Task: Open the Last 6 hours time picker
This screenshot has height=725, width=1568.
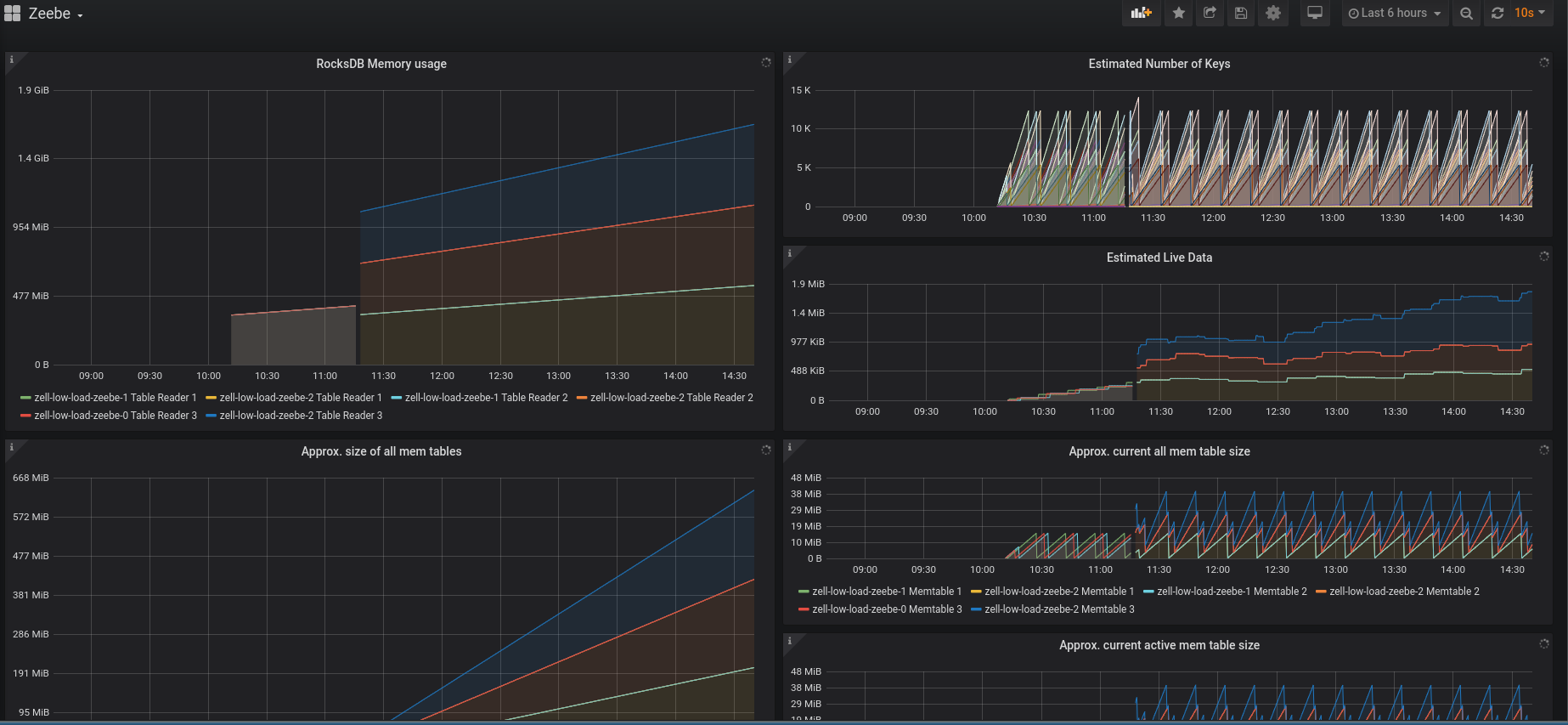Action: pyautogui.click(x=1395, y=13)
